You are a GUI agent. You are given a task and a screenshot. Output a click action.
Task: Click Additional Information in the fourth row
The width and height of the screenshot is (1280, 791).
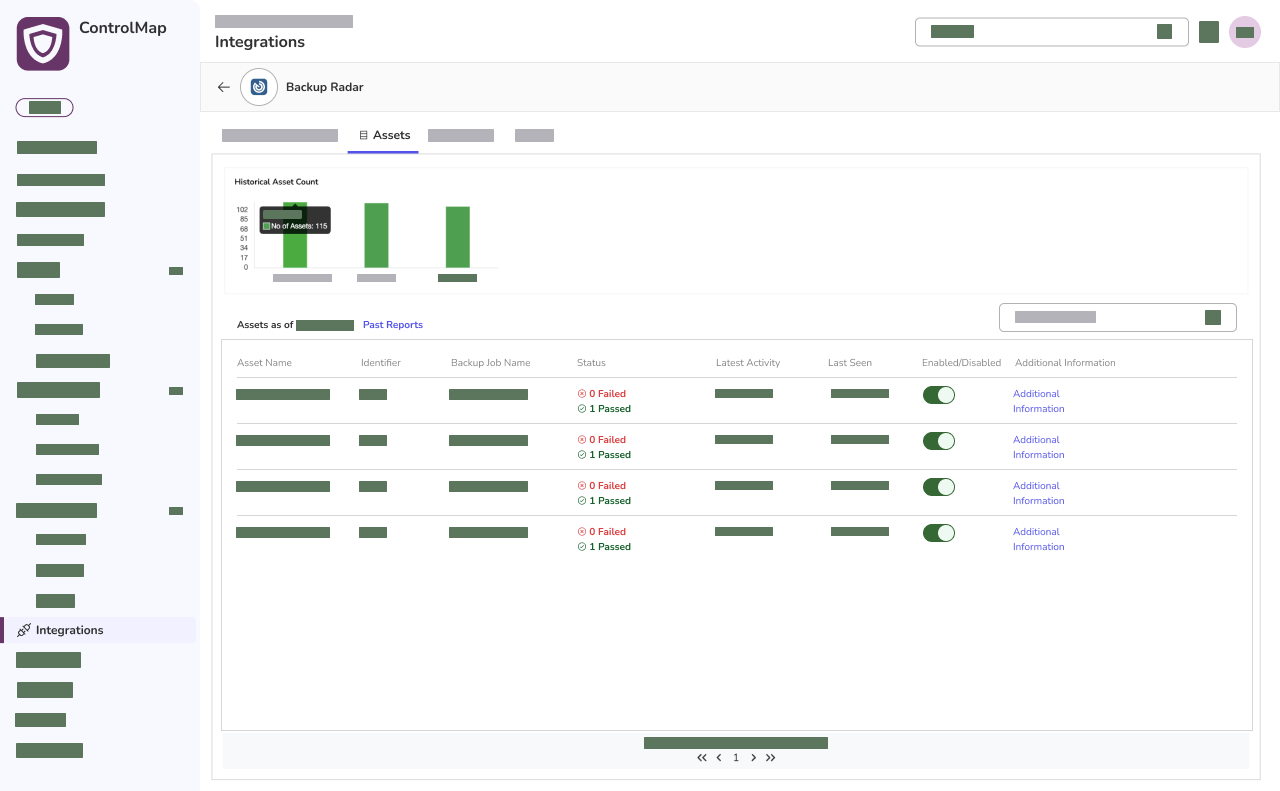(1039, 539)
